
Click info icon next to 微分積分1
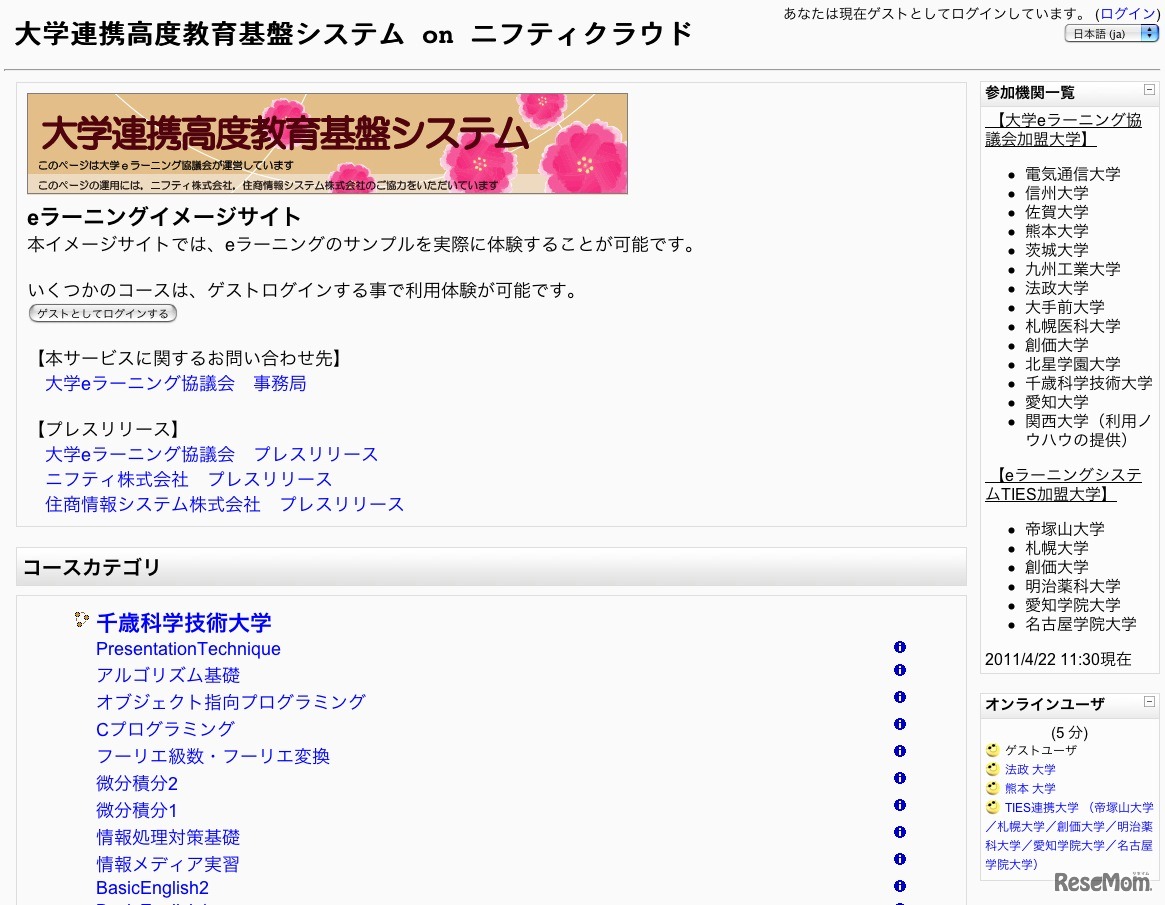tap(899, 805)
